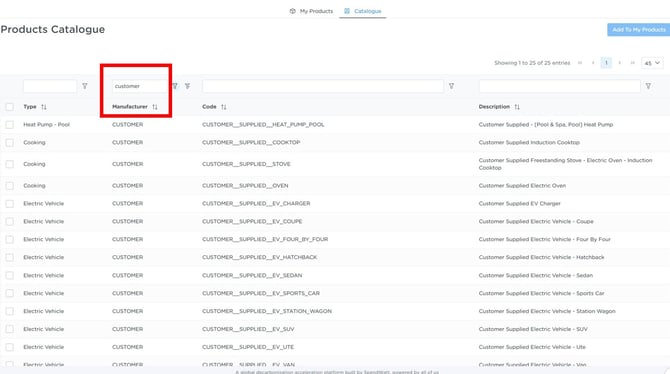Tick the EV_SEDAN row checkbox
The image size is (670, 374).
(x=9, y=275)
